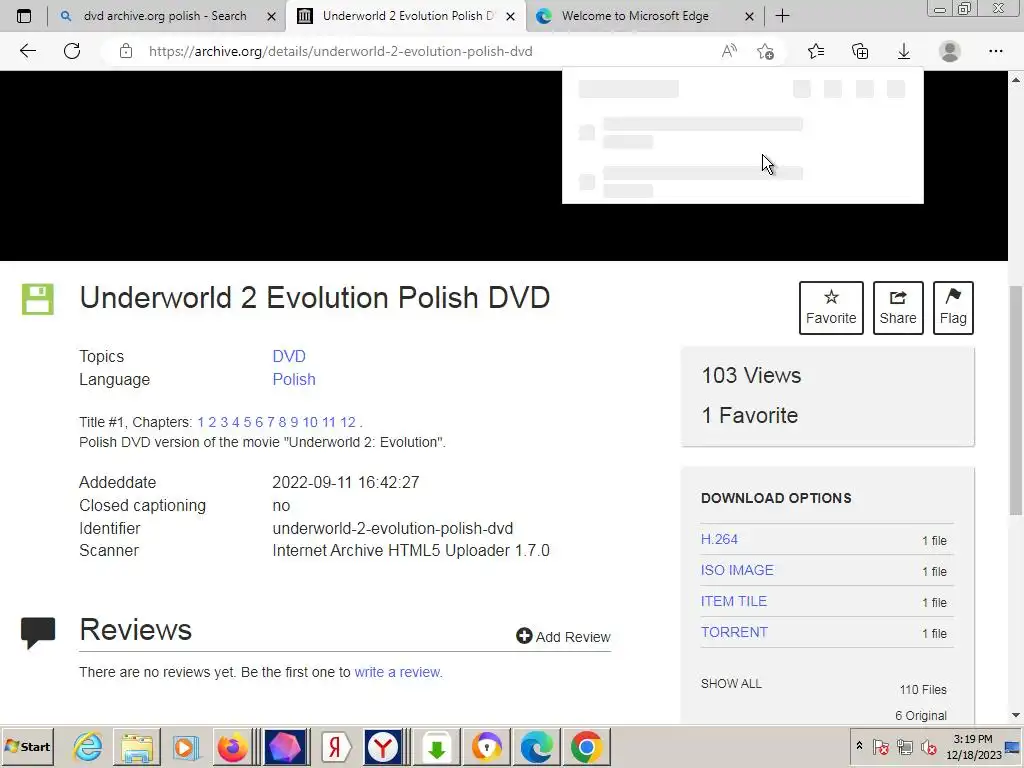Download the ISO IMAGE option
Image resolution: width=1024 pixels, height=768 pixels.
coord(737,570)
